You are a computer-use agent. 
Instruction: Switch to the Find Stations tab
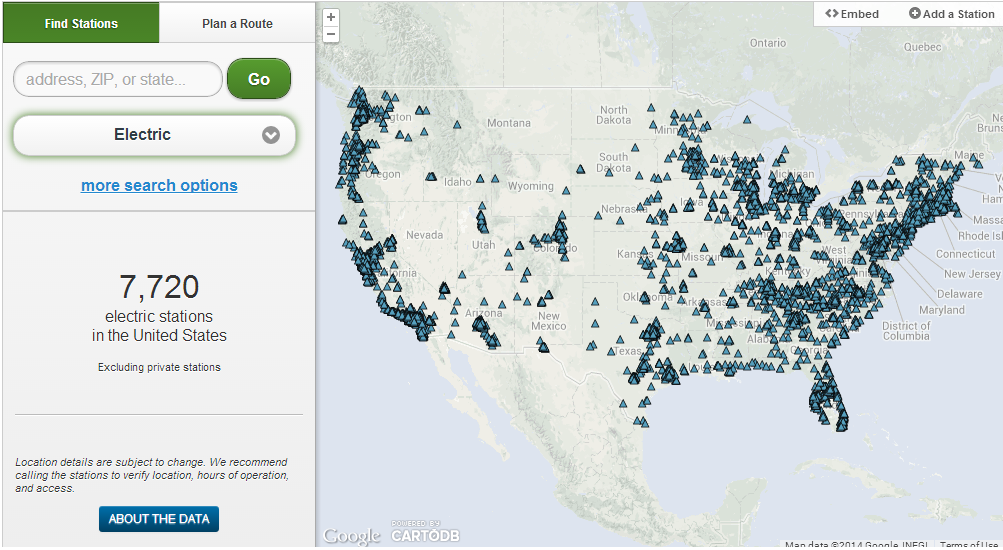click(x=81, y=23)
